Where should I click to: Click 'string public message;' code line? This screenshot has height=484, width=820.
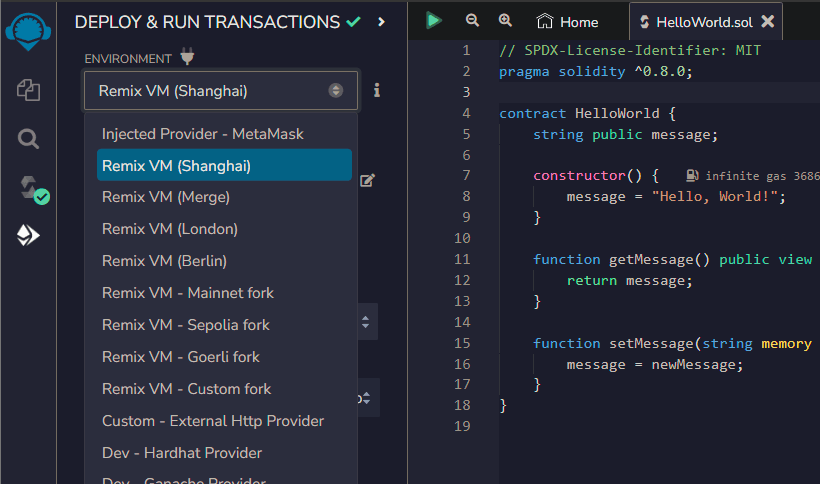625,134
